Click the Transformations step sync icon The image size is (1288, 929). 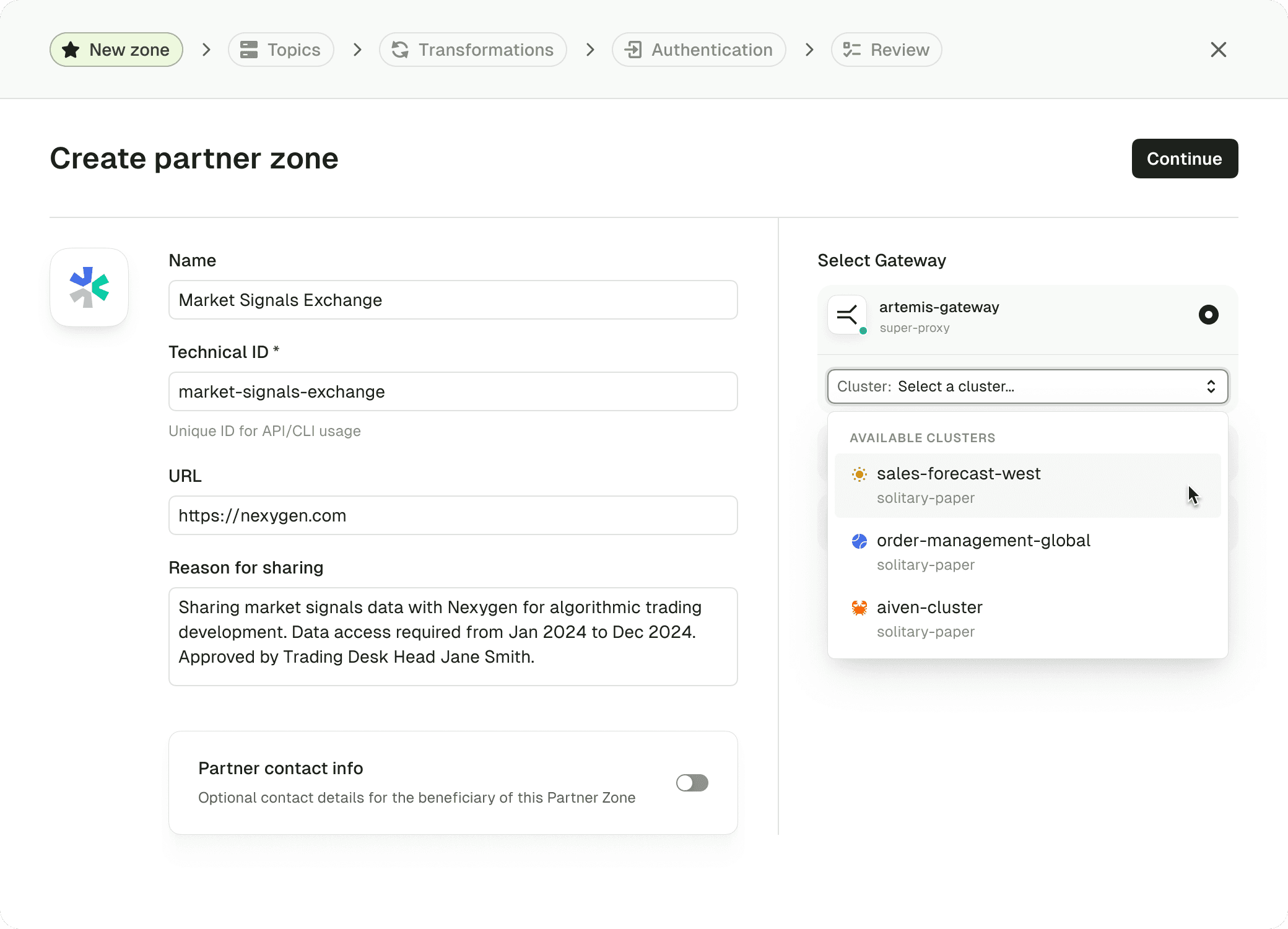[x=400, y=50]
